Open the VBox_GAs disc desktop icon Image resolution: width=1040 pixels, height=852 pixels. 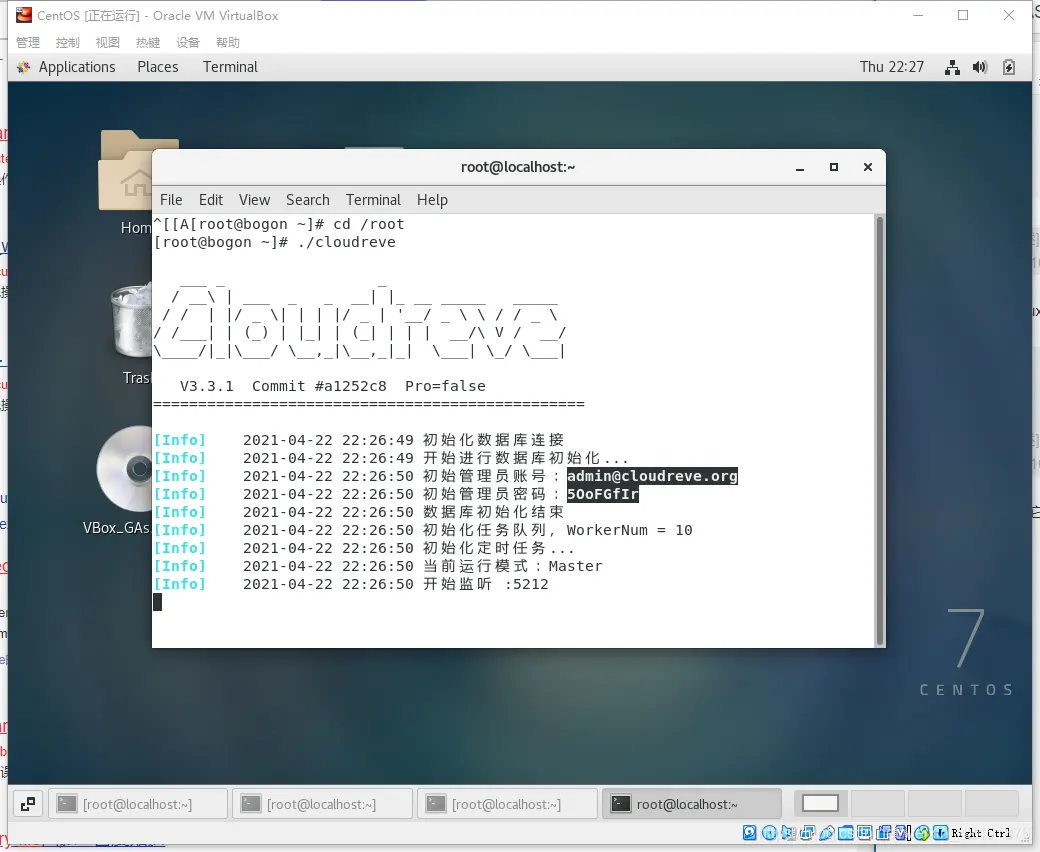[123, 480]
